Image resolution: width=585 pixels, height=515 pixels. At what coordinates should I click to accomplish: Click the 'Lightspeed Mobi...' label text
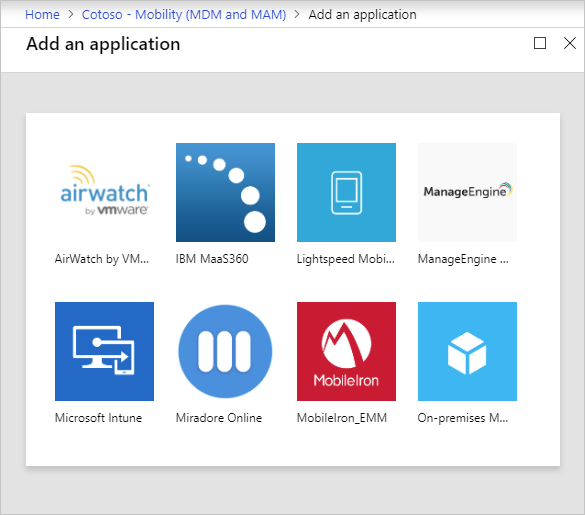(345, 259)
